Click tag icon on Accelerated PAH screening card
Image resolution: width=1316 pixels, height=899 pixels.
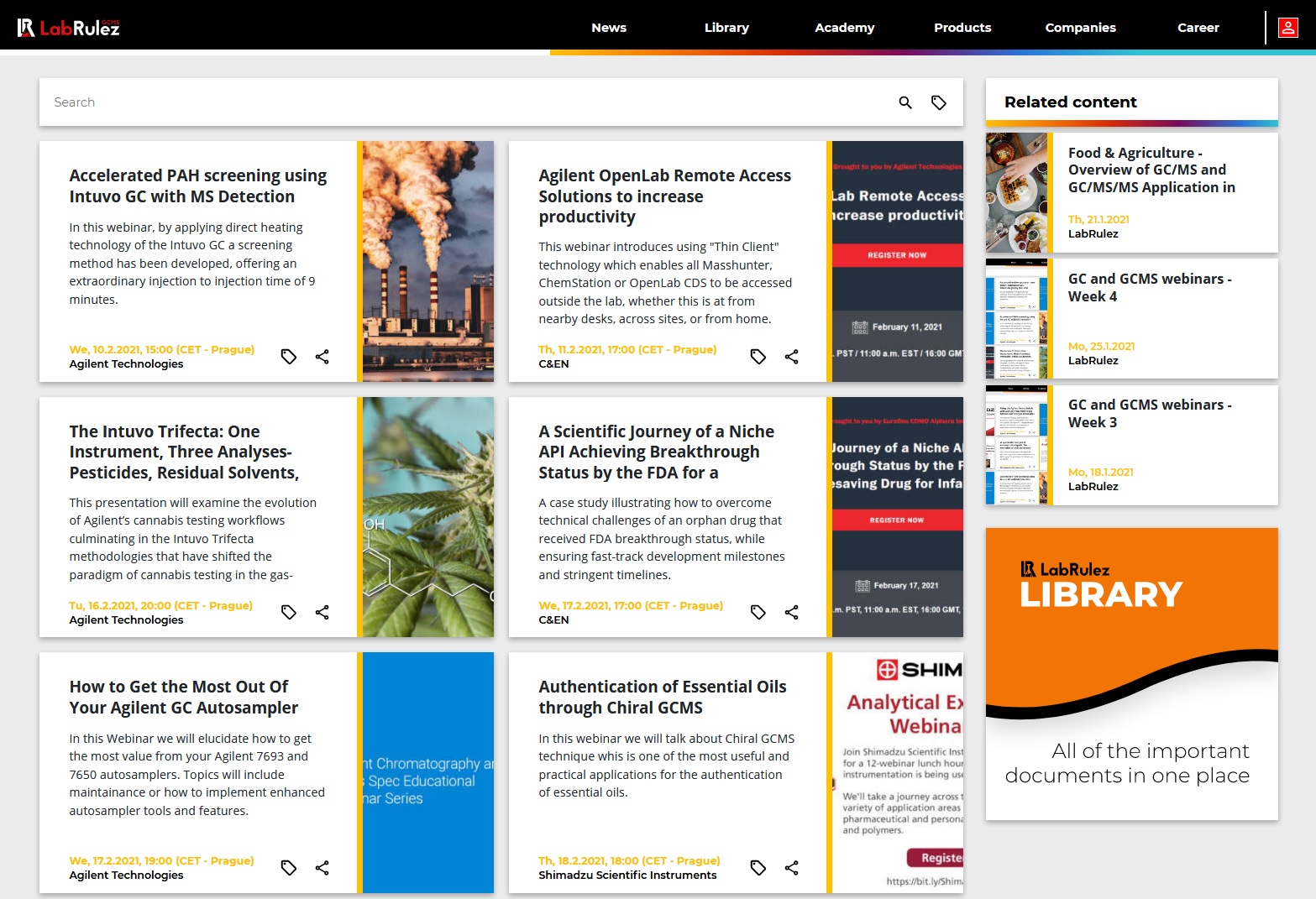tap(289, 357)
